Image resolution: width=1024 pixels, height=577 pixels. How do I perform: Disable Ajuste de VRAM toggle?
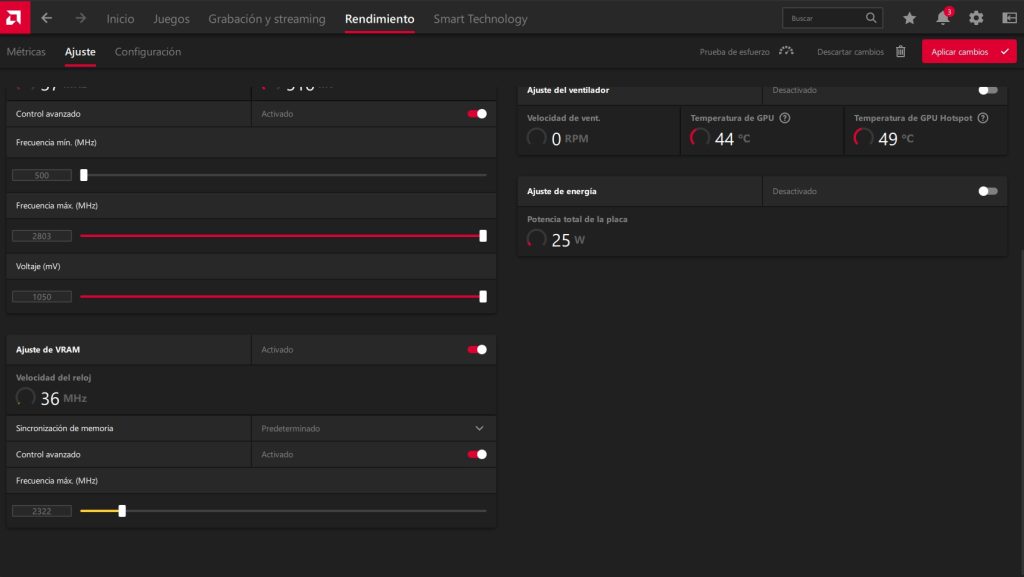tap(477, 349)
